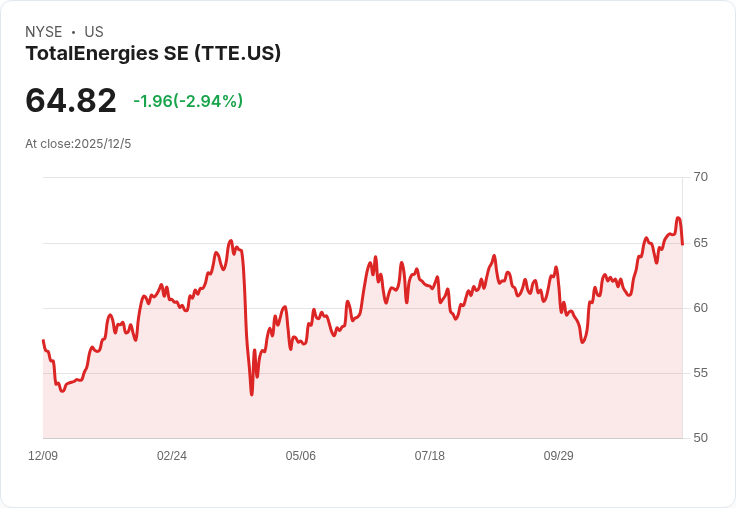Click the 70 price axis label
Viewport: 736px width, 508px height.
700,177
